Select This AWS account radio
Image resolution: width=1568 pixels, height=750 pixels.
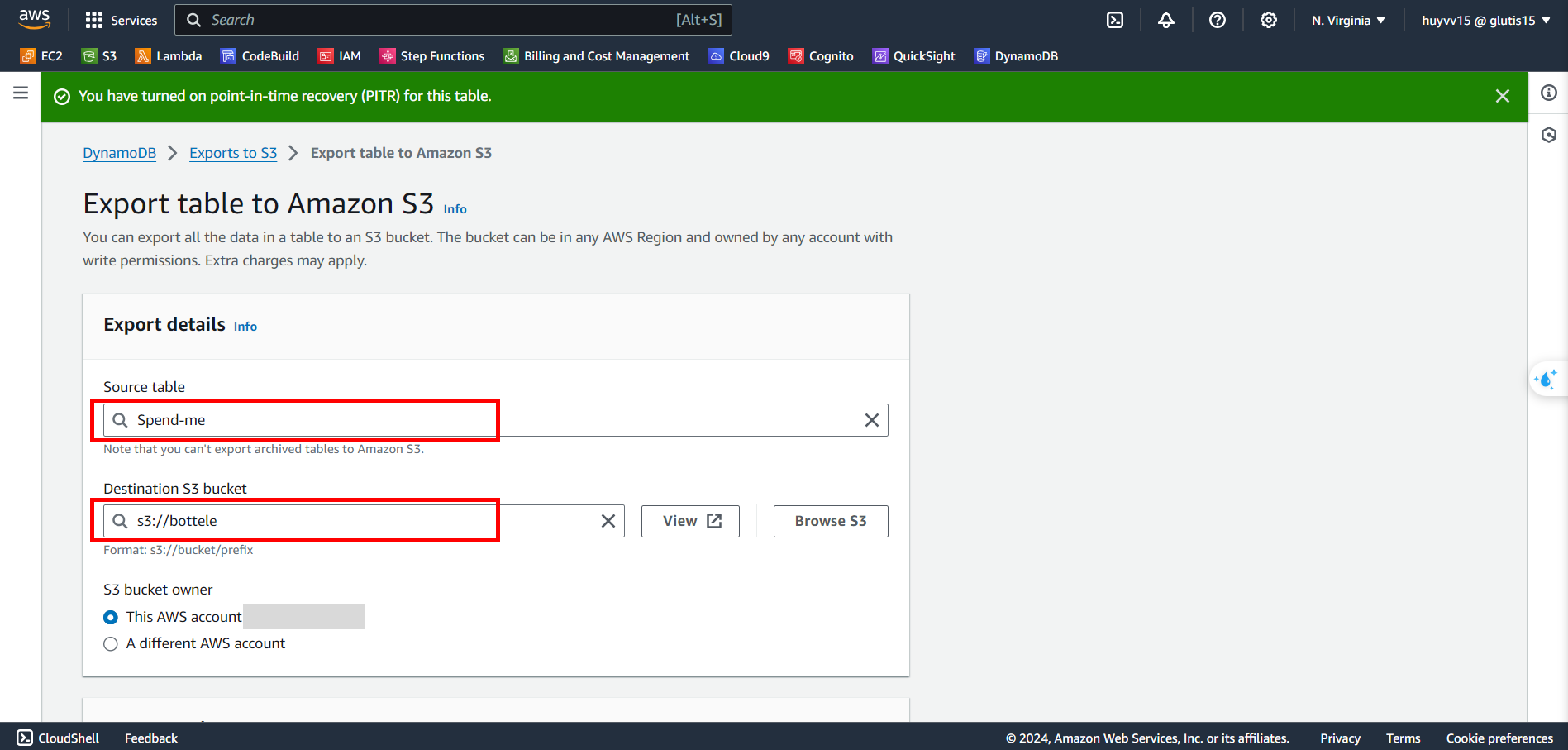pos(111,618)
